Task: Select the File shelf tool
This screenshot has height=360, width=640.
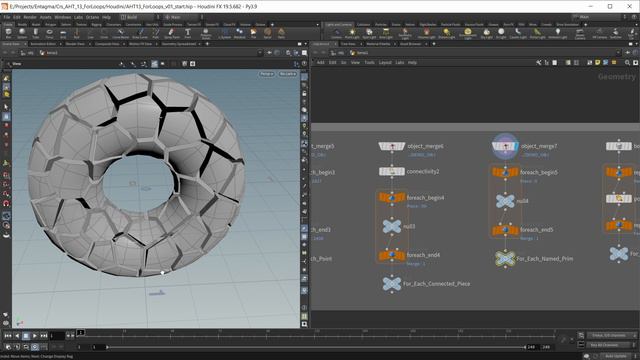Action: (253, 33)
